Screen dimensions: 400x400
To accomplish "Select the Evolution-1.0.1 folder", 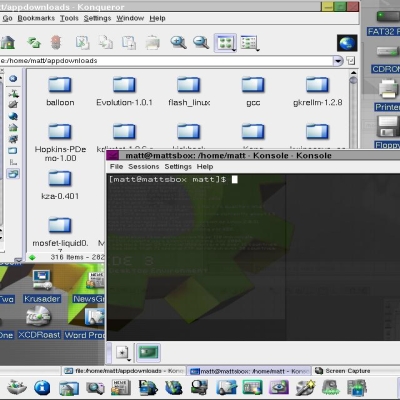I will pyautogui.click(x=124, y=92).
